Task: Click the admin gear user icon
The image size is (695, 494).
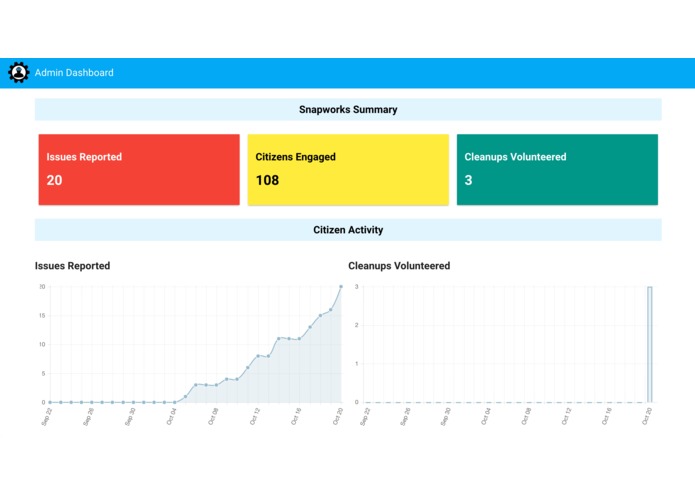Action: [19, 72]
